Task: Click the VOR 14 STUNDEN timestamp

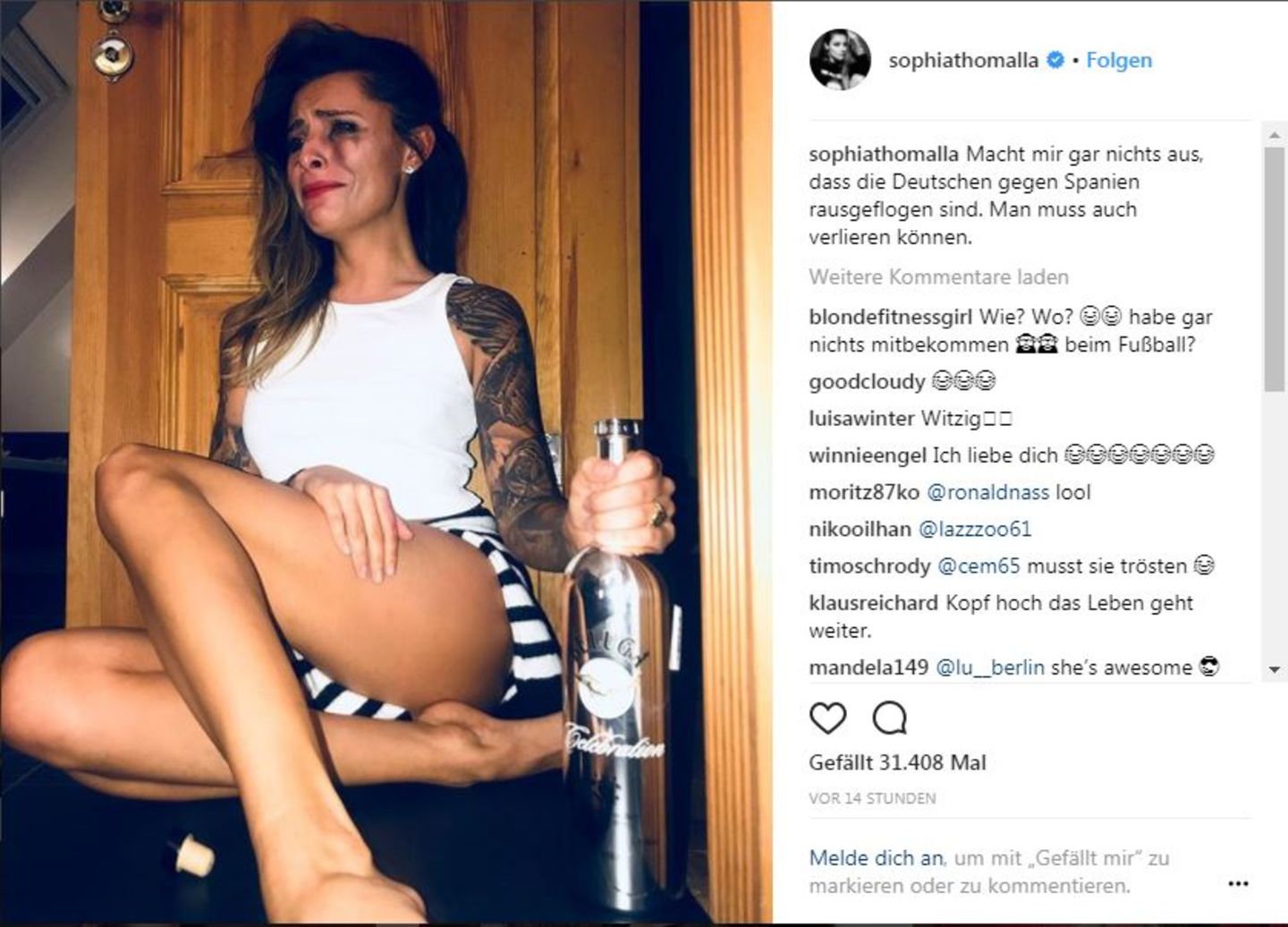Action: click(x=872, y=798)
